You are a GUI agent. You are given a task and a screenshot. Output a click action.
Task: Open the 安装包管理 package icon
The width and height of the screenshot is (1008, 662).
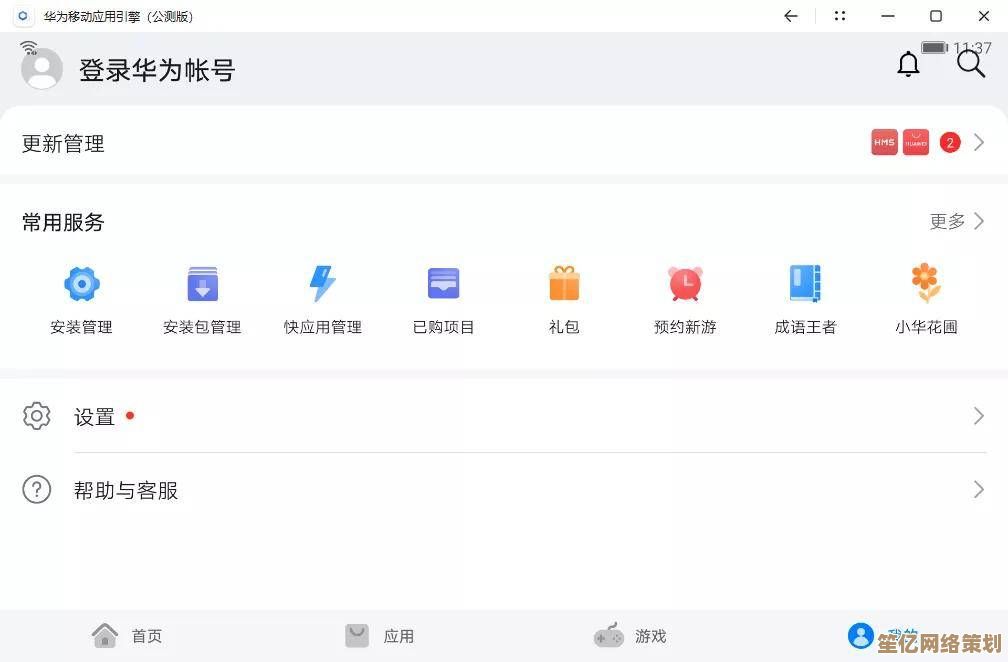(x=202, y=283)
